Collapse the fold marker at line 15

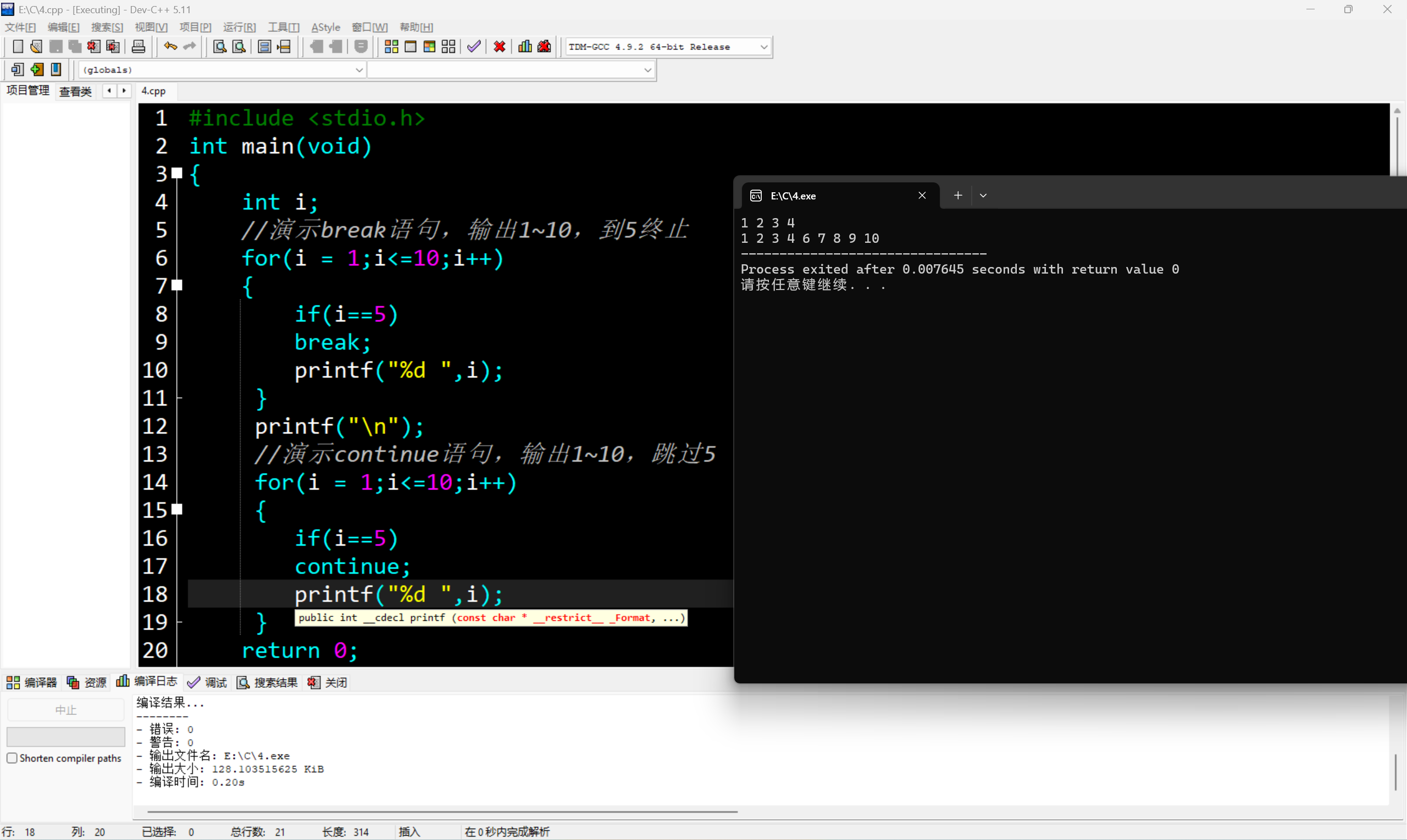click(177, 509)
